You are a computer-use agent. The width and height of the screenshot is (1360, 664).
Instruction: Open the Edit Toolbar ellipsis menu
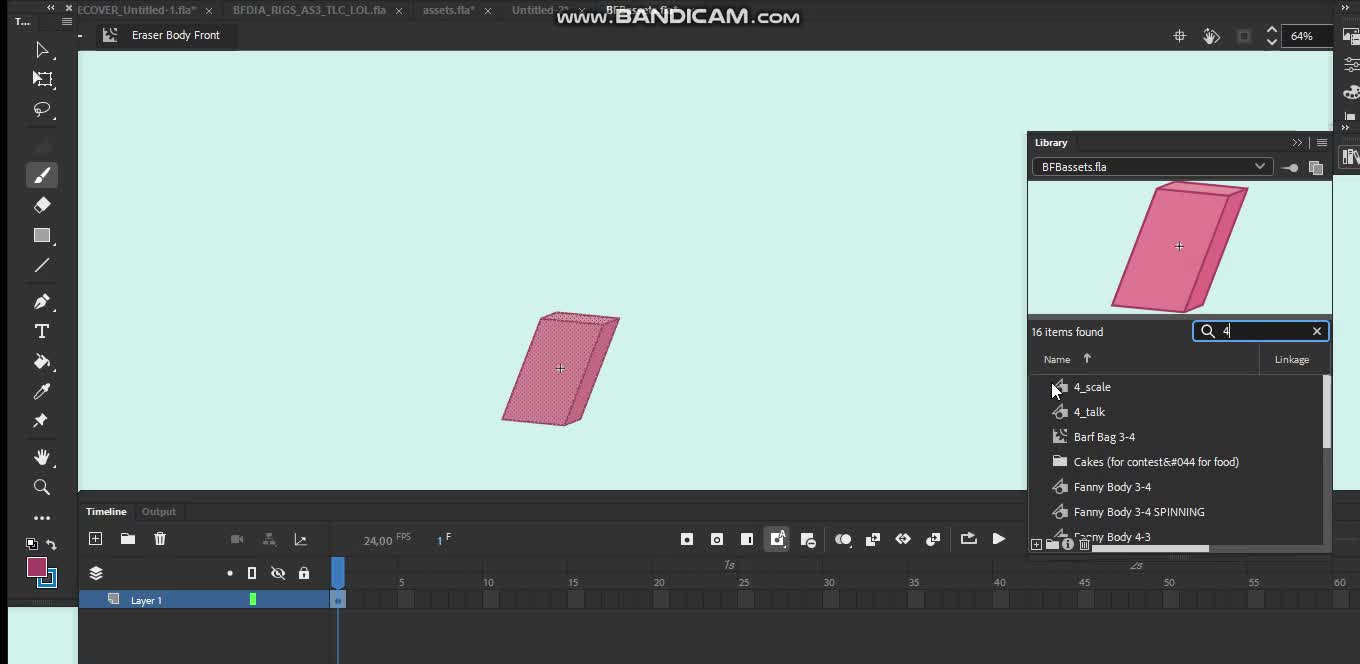[42, 518]
